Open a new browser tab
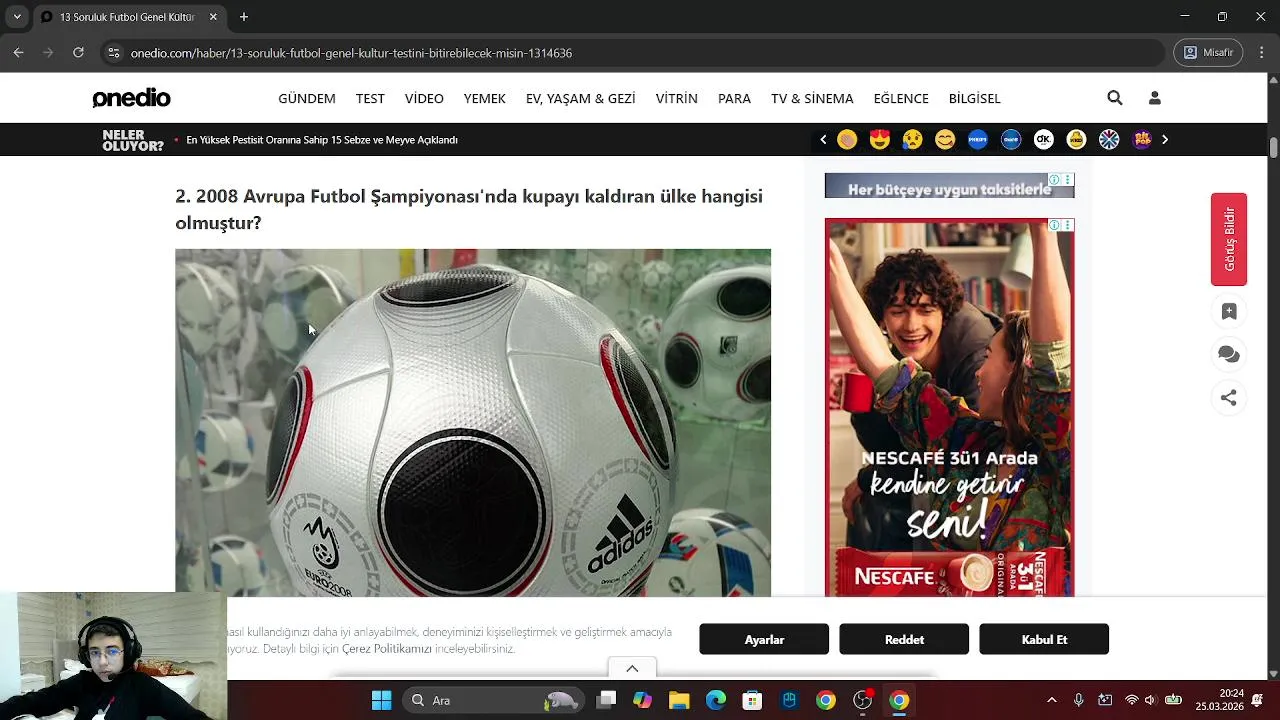This screenshot has width=1280, height=720. 243,17
